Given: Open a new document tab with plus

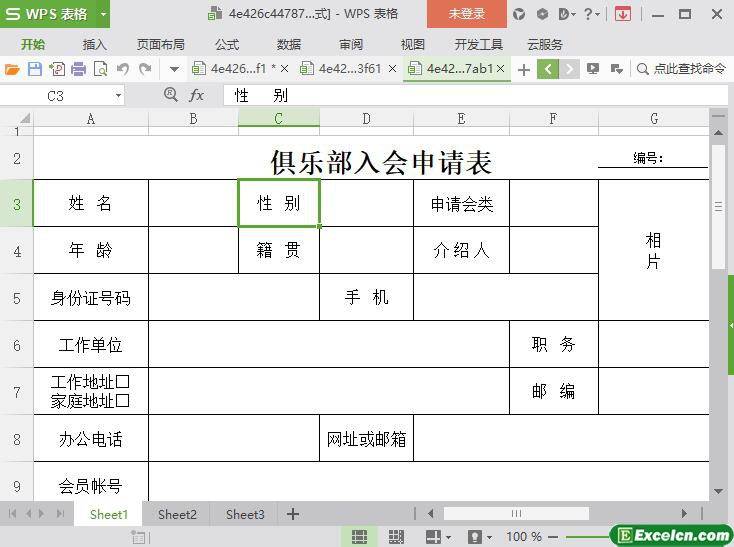Looking at the screenshot, I should point(523,69).
